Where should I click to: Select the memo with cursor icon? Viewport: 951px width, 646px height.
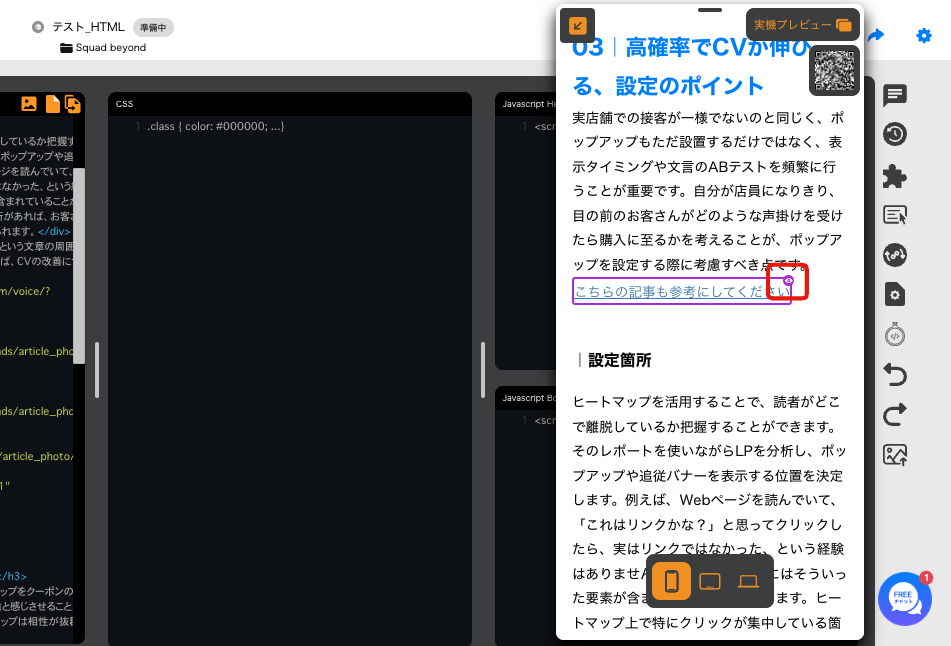(x=894, y=213)
